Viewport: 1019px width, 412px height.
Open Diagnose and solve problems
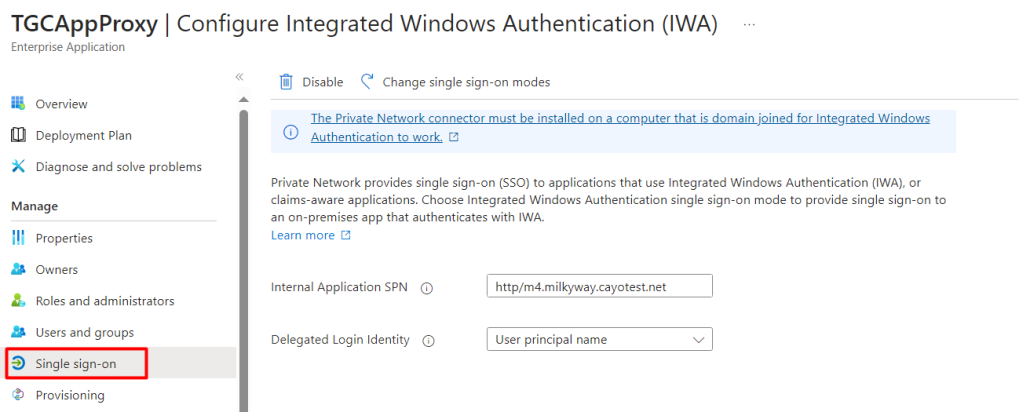[118, 166]
